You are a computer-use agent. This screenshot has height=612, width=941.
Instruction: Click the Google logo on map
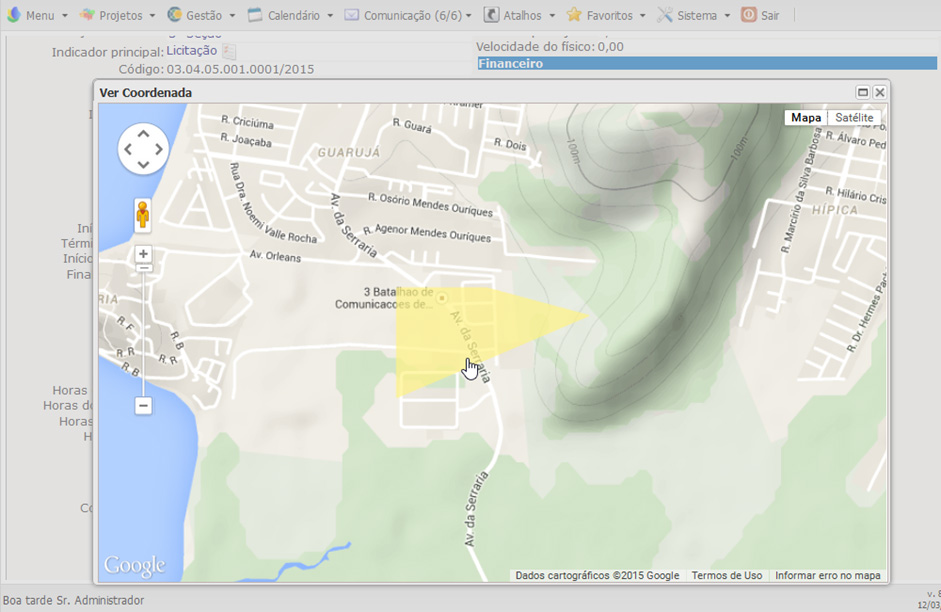click(x=134, y=565)
